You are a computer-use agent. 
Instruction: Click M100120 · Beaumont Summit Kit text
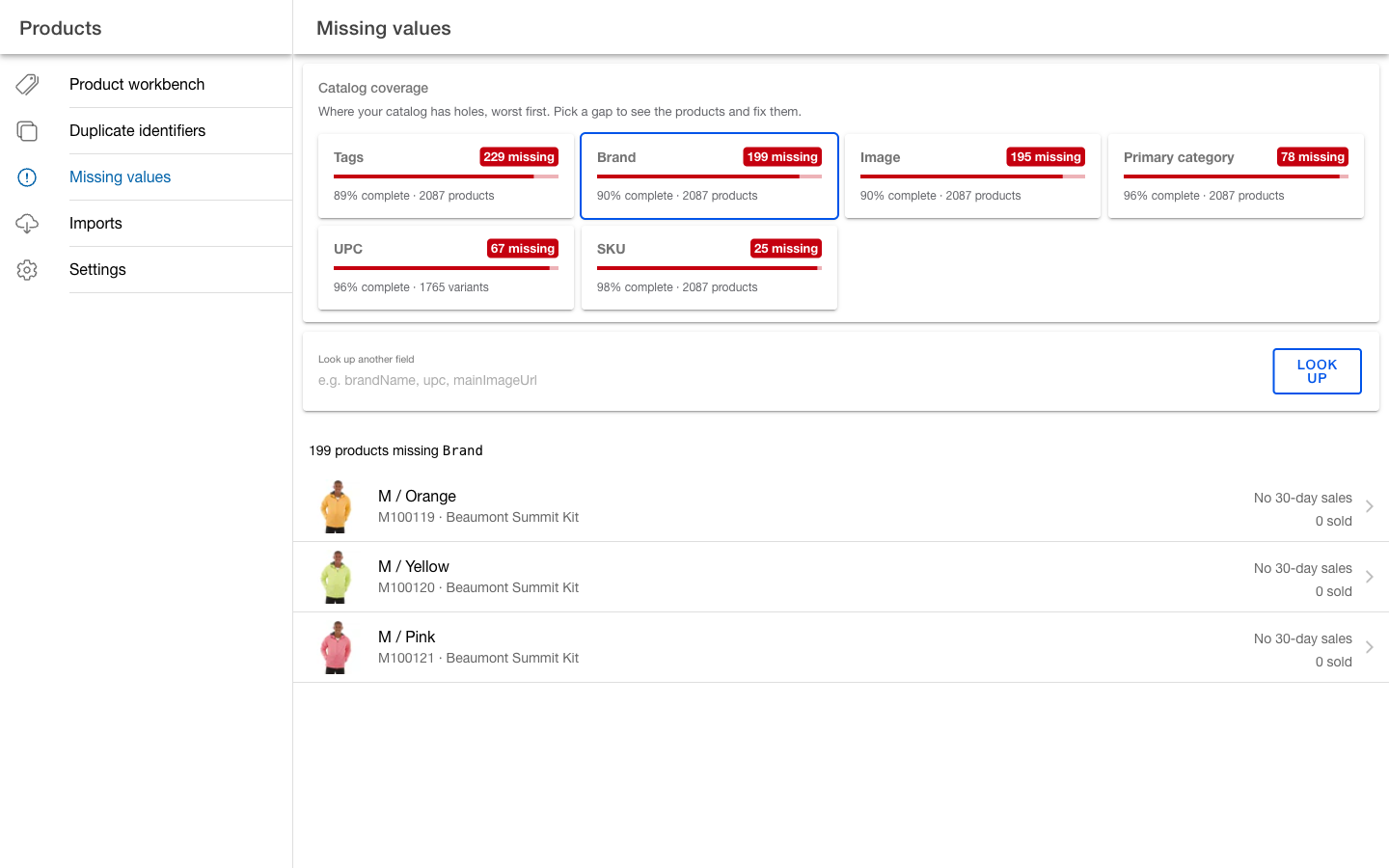point(478,587)
